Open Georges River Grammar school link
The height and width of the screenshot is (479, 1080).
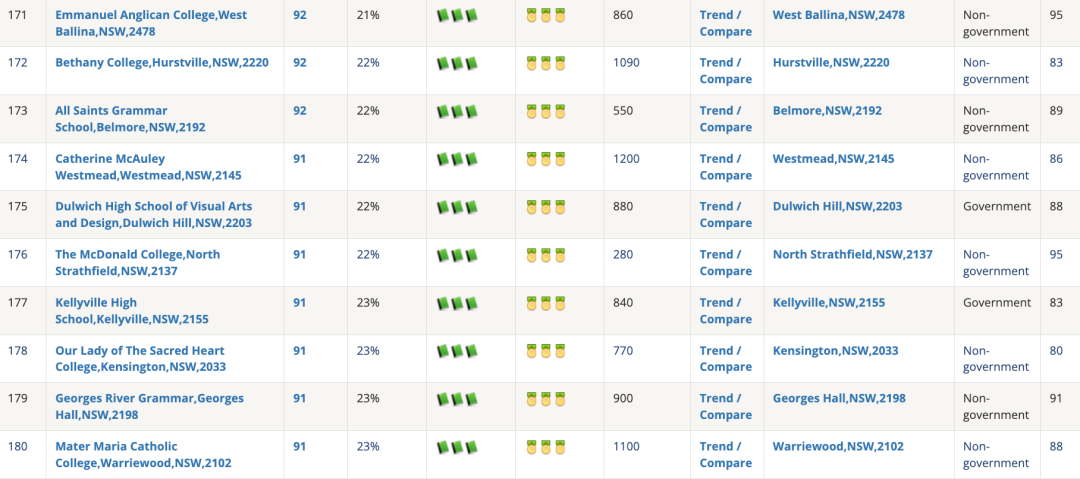(x=149, y=407)
